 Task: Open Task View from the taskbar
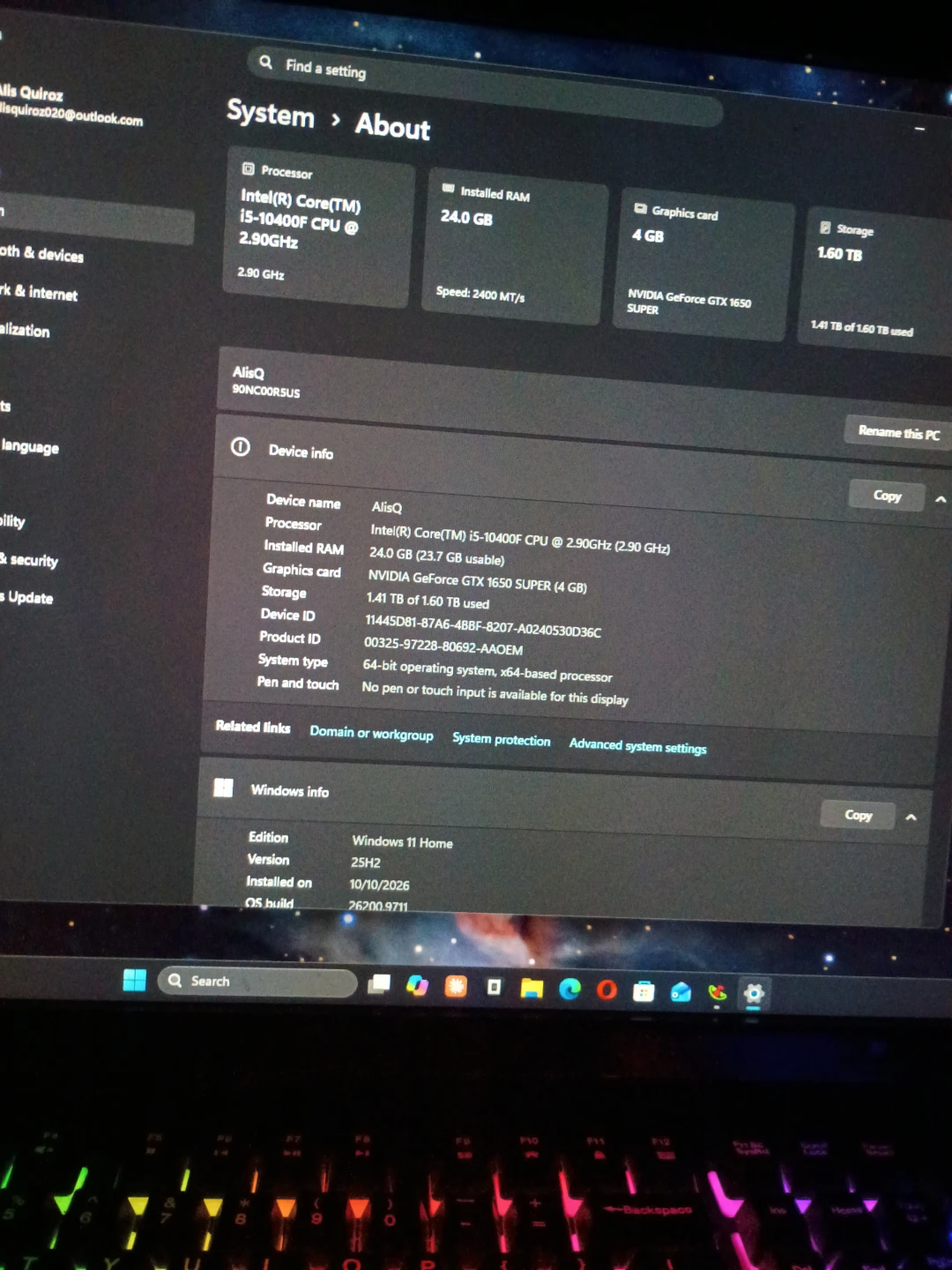(379, 983)
